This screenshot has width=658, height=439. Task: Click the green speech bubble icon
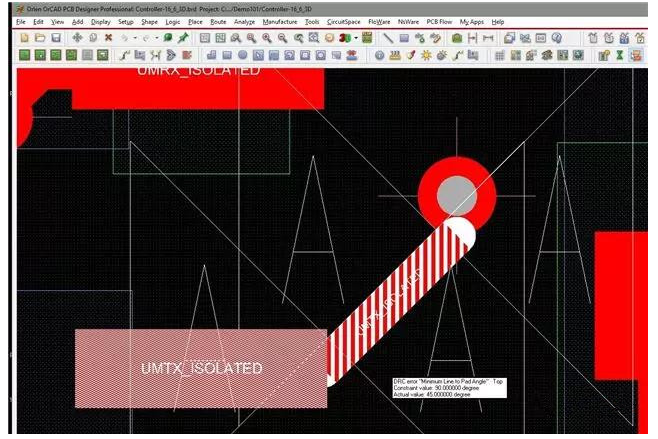168,38
